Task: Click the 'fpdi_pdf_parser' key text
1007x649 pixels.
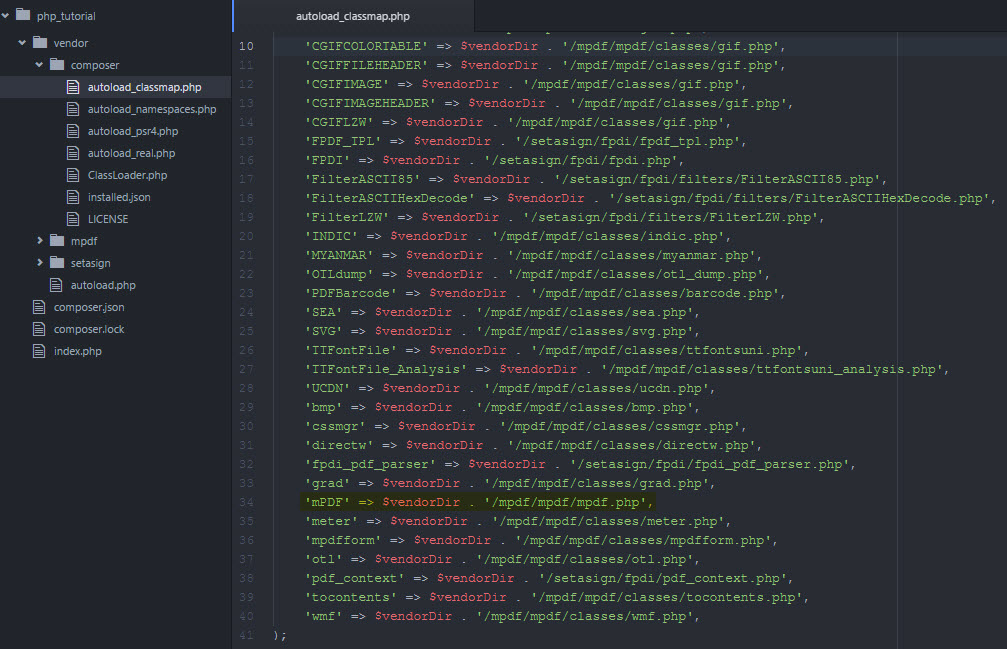Action: pyautogui.click(x=370, y=464)
